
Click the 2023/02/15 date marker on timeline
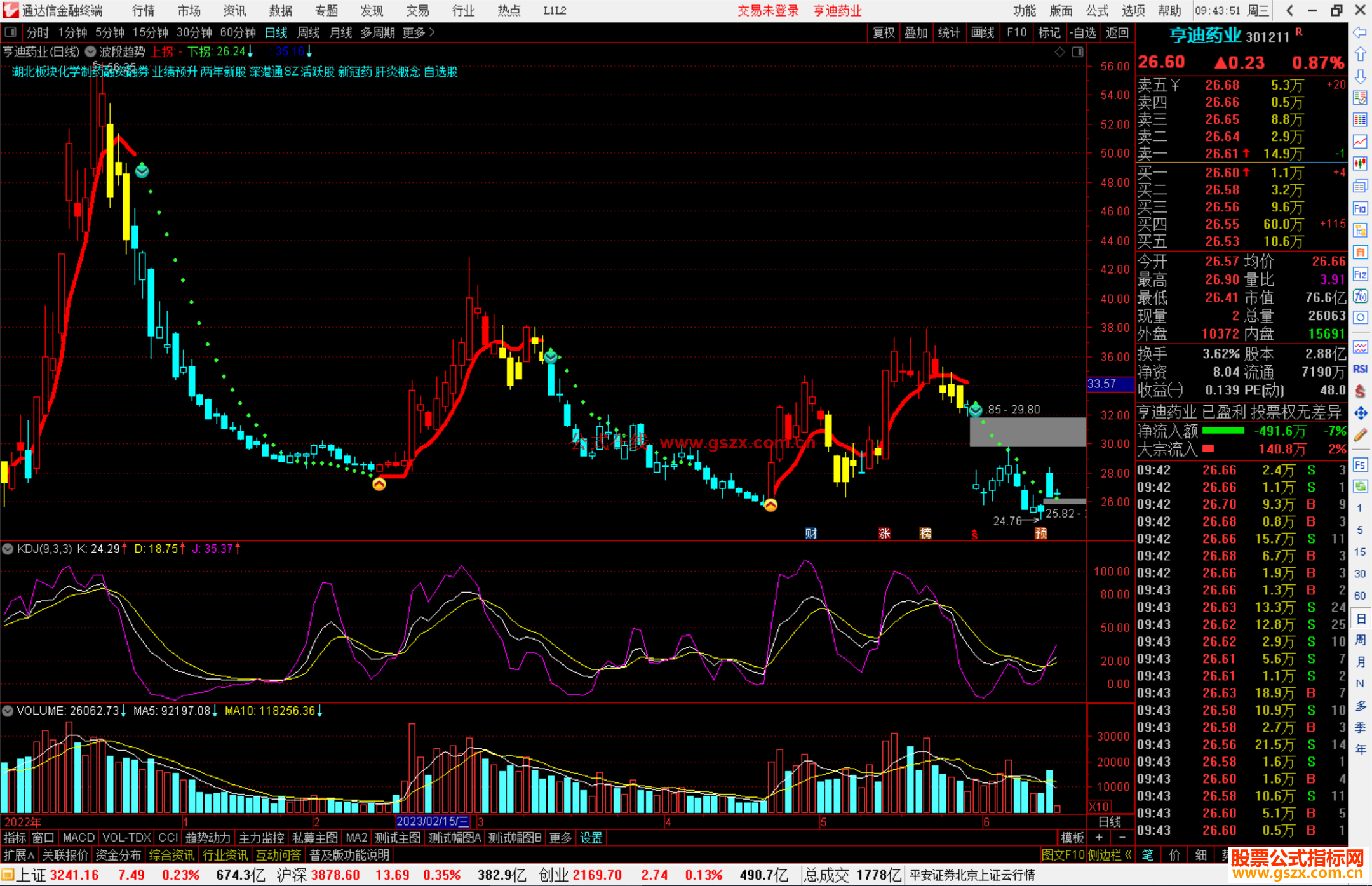tap(433, 822)
